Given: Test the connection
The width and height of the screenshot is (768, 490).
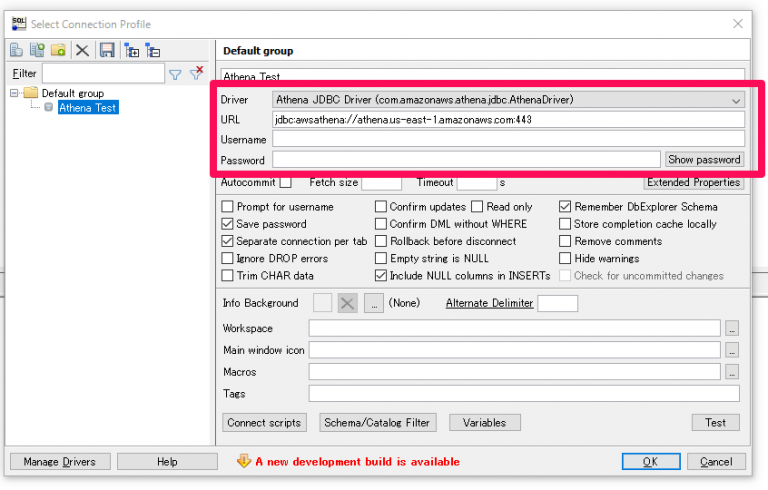Looking at the screenshot, I should tap(715, 422).
